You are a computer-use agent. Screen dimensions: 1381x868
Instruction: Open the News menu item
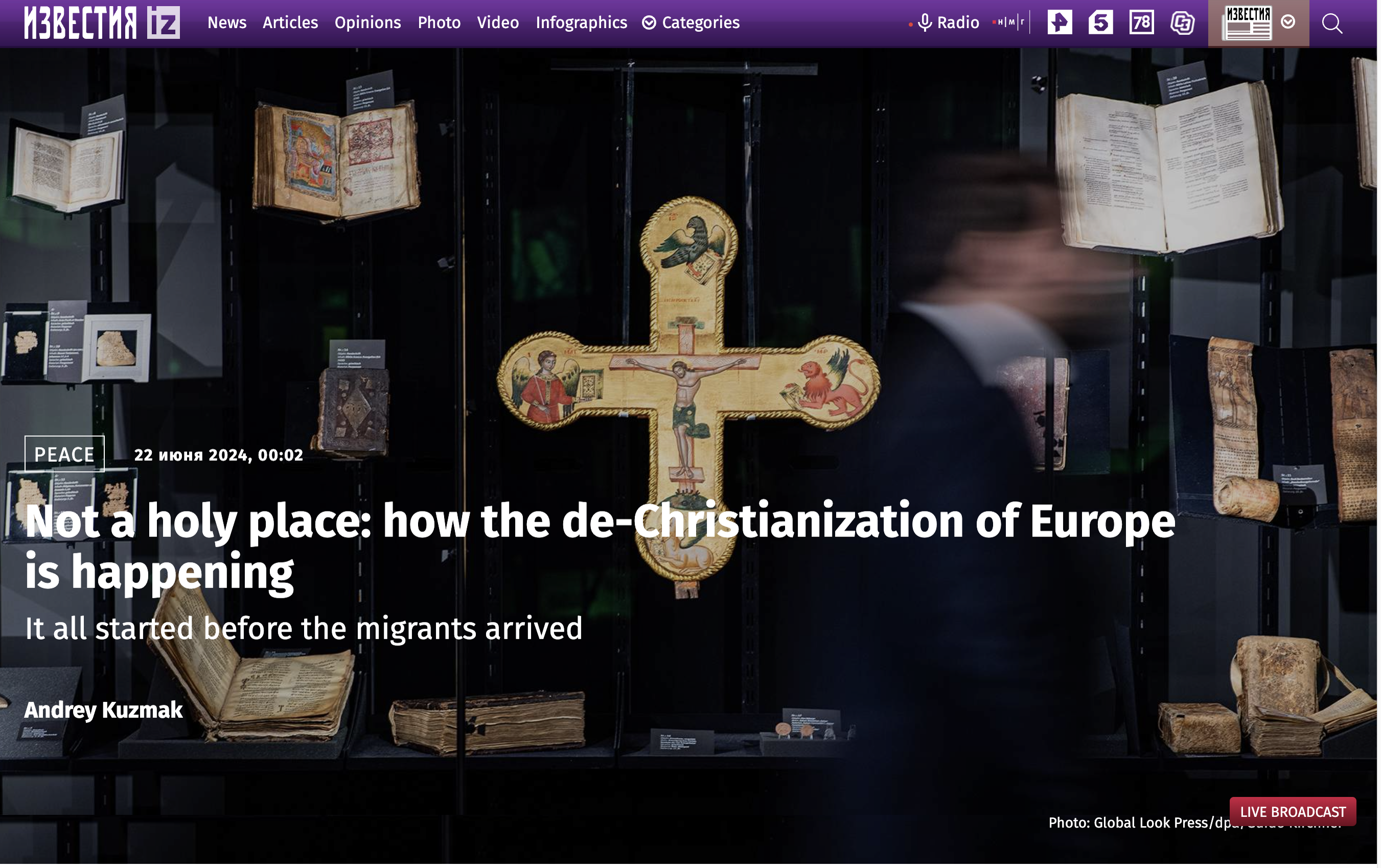click(226, 23)
